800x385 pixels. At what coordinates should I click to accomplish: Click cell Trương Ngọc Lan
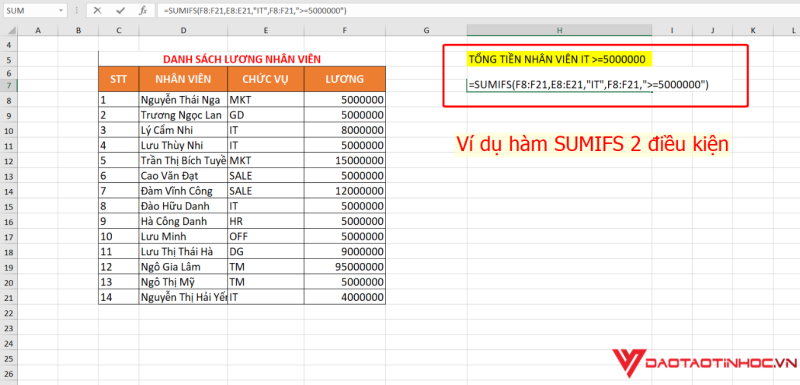[x=183, y=115]
